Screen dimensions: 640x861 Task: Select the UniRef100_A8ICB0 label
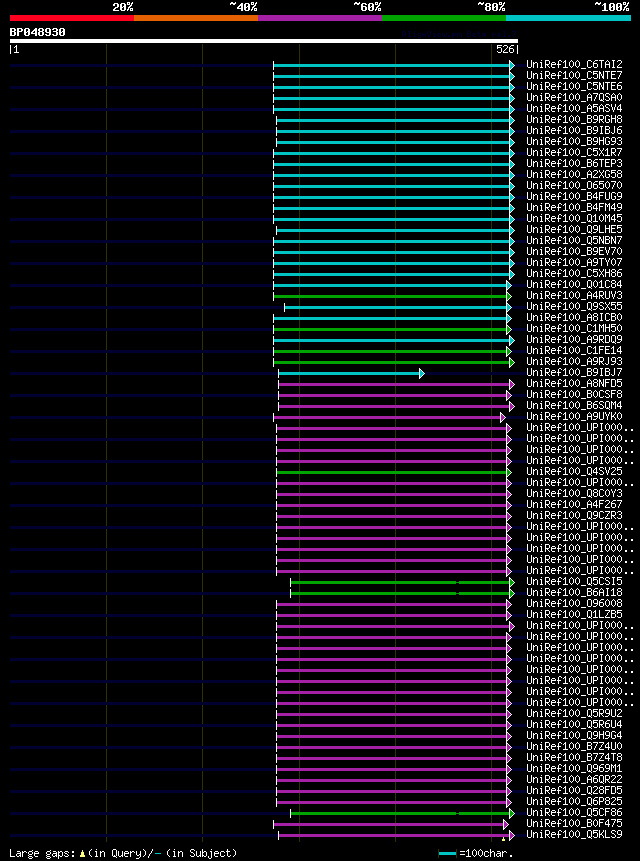(x=574, y=317)
